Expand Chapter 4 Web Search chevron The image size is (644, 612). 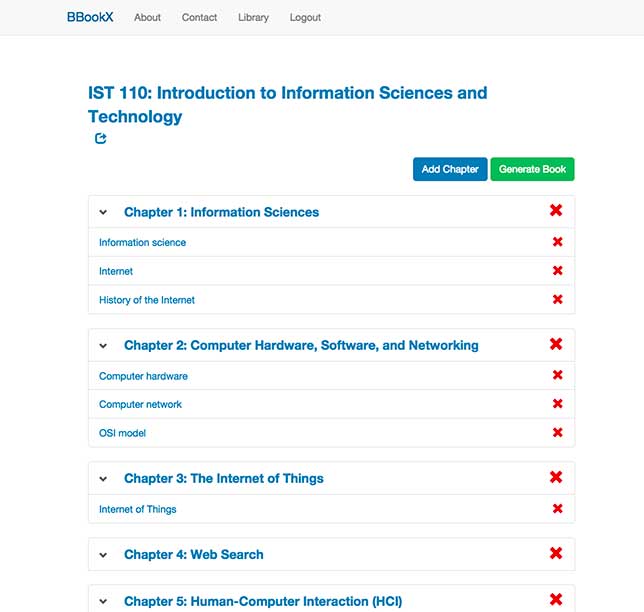(103, 555)
